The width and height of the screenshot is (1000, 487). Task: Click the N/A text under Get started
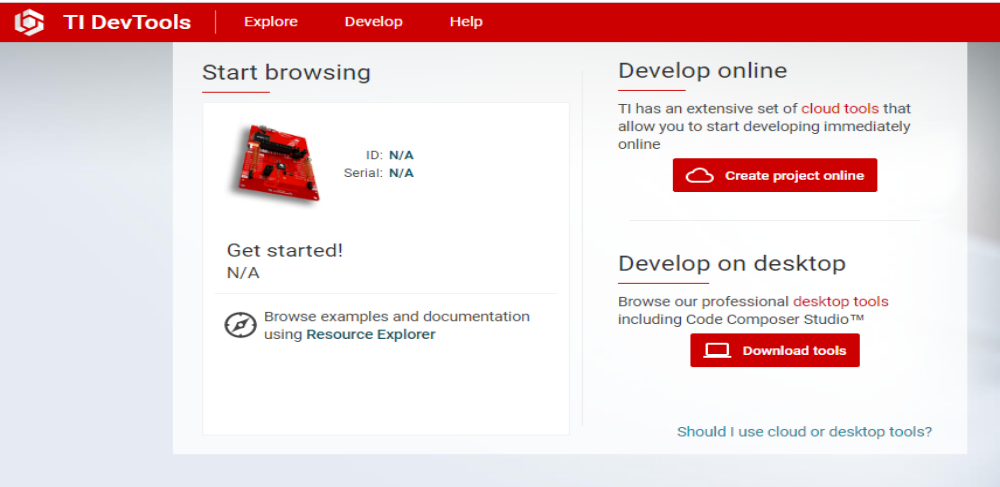(244, 273)
